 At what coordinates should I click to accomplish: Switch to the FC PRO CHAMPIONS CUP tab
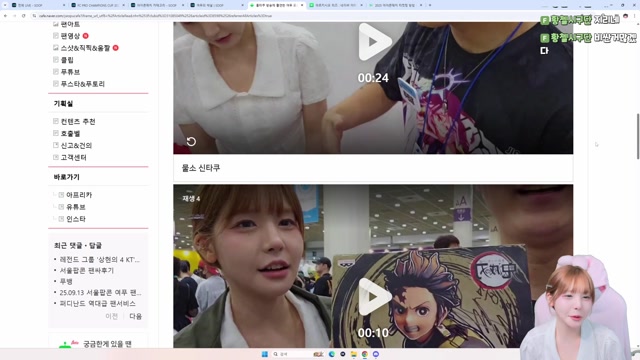point(97,5)
